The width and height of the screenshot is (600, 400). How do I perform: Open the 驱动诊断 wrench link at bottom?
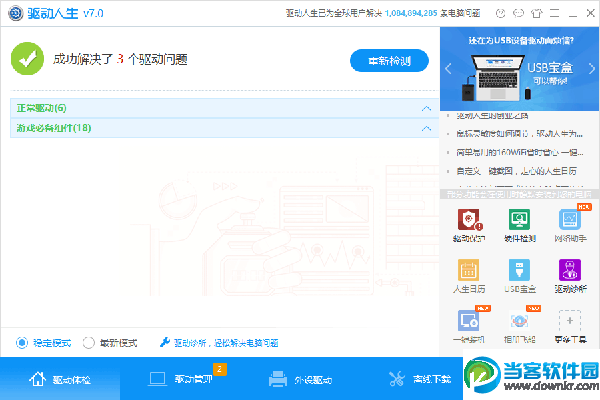219,343
